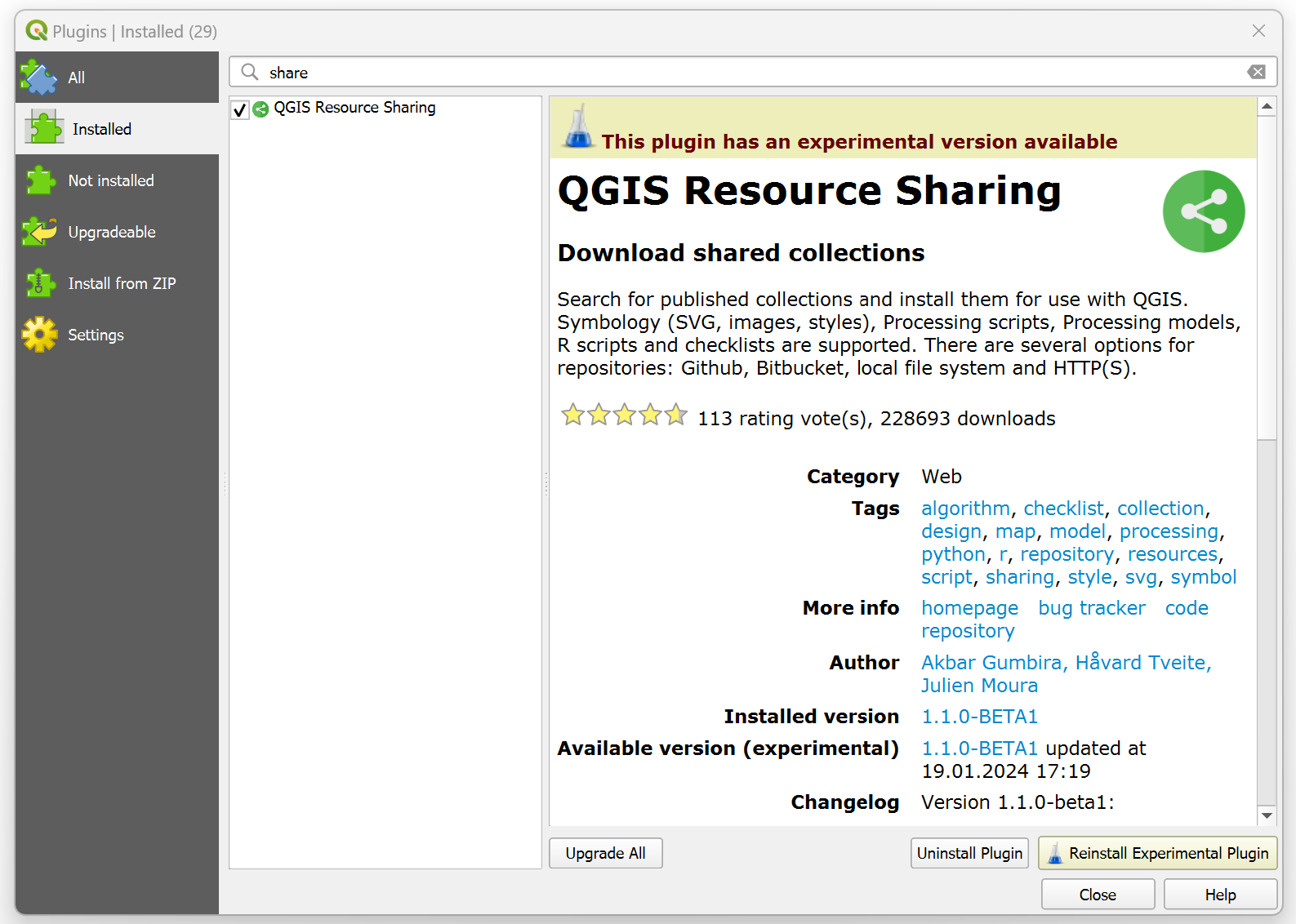This screenshot has height=924, width=1296.
Task: Click scrollbar up arrow in details
Action: tap(1267, 106)
